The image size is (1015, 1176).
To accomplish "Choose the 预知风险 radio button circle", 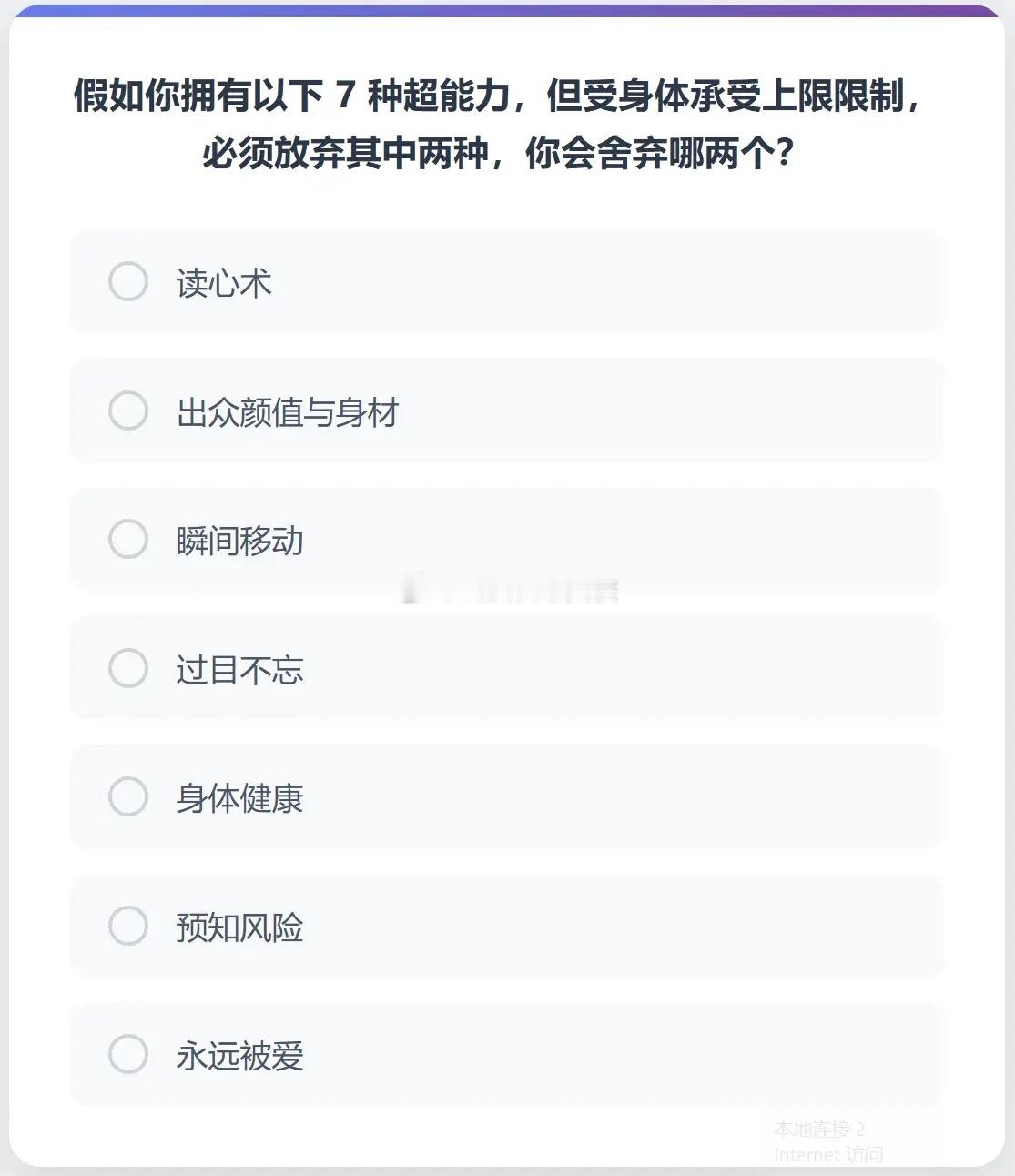I will [x=128, y=927].
